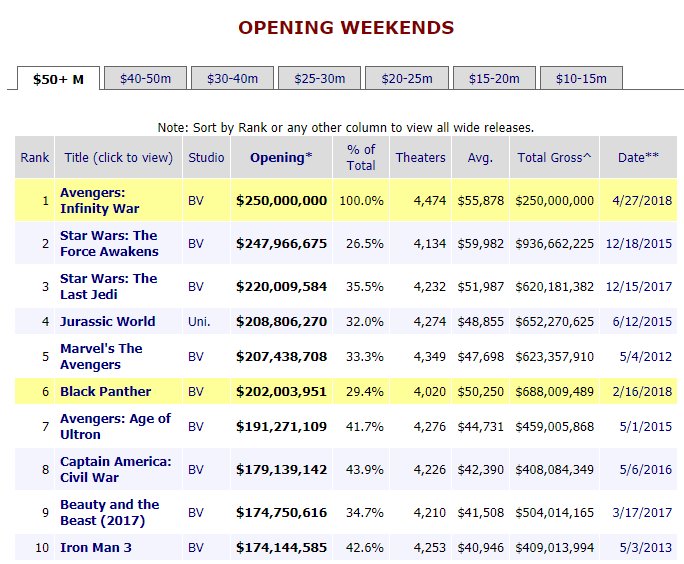Switch to the $40-50m tab
The height and width of the screenshot is (564, 684).
145,78
